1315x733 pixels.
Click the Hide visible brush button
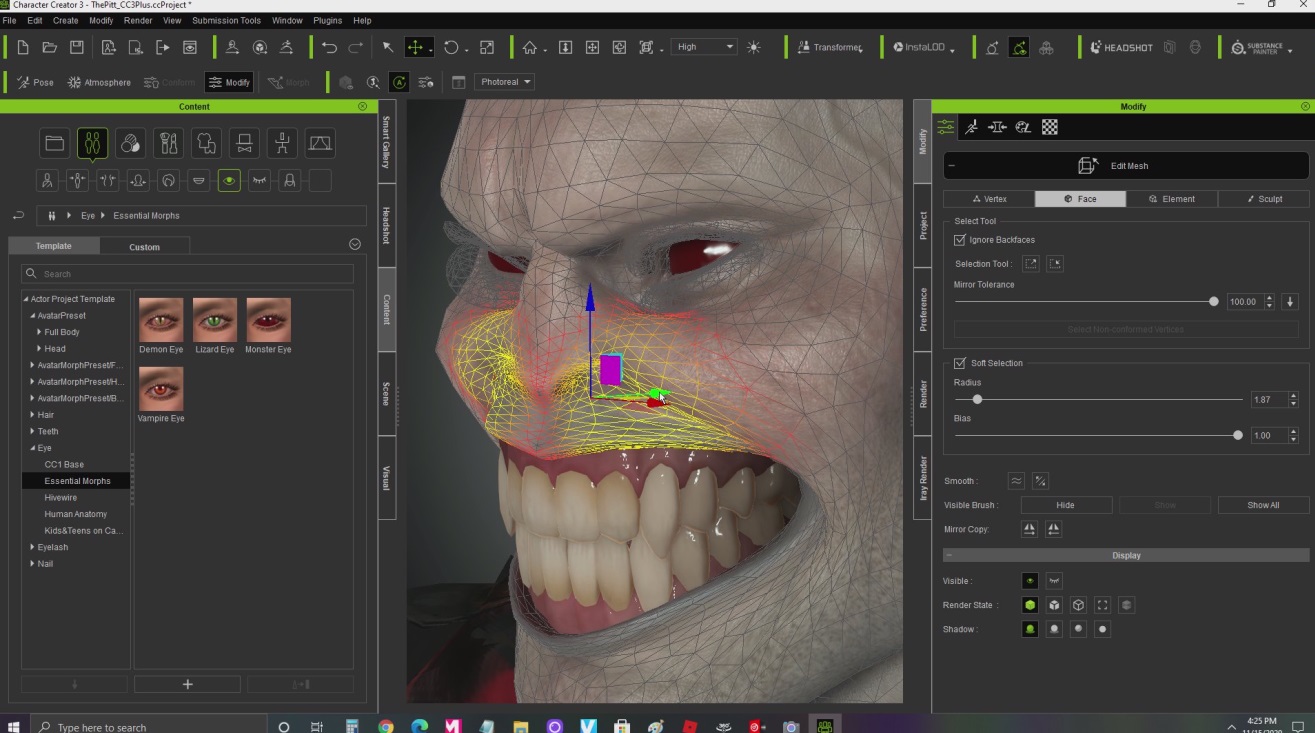tap(1065, 505)
